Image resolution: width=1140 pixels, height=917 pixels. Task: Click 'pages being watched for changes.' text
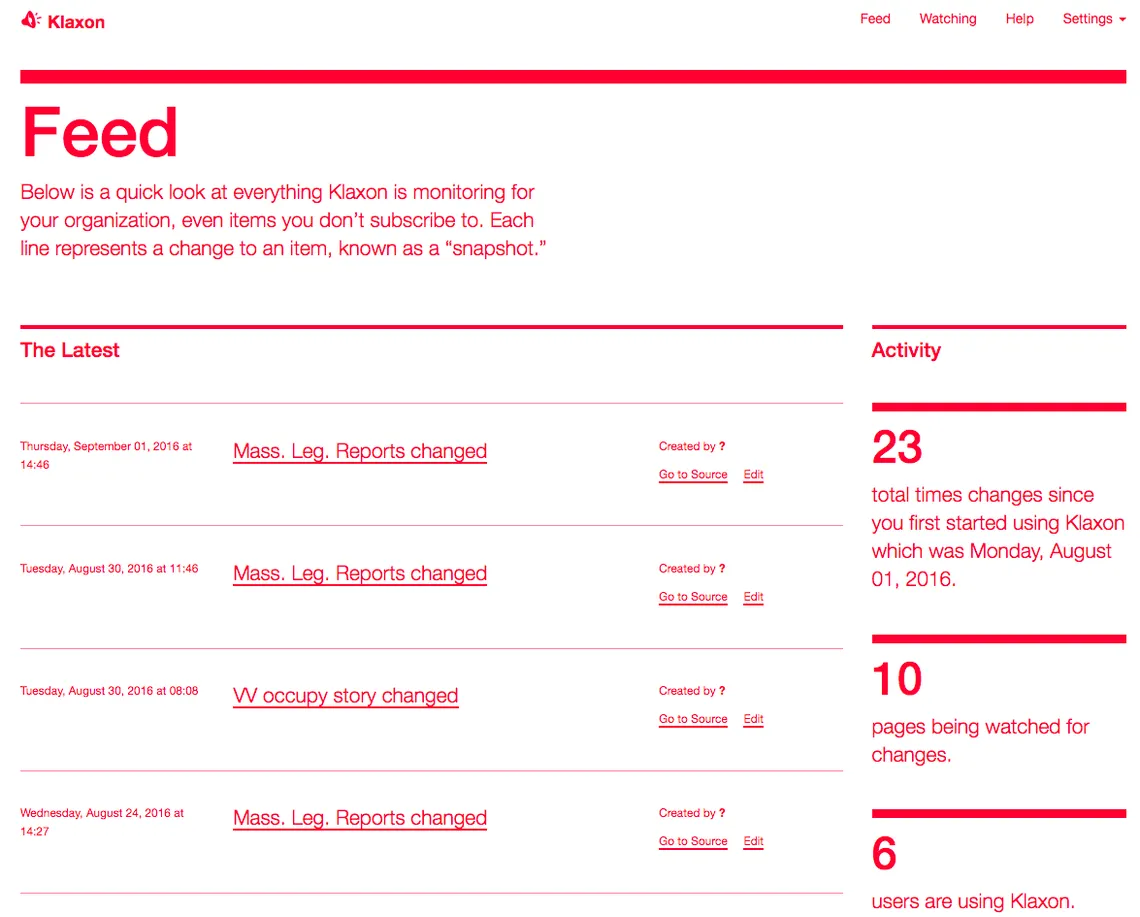(980, 740)
